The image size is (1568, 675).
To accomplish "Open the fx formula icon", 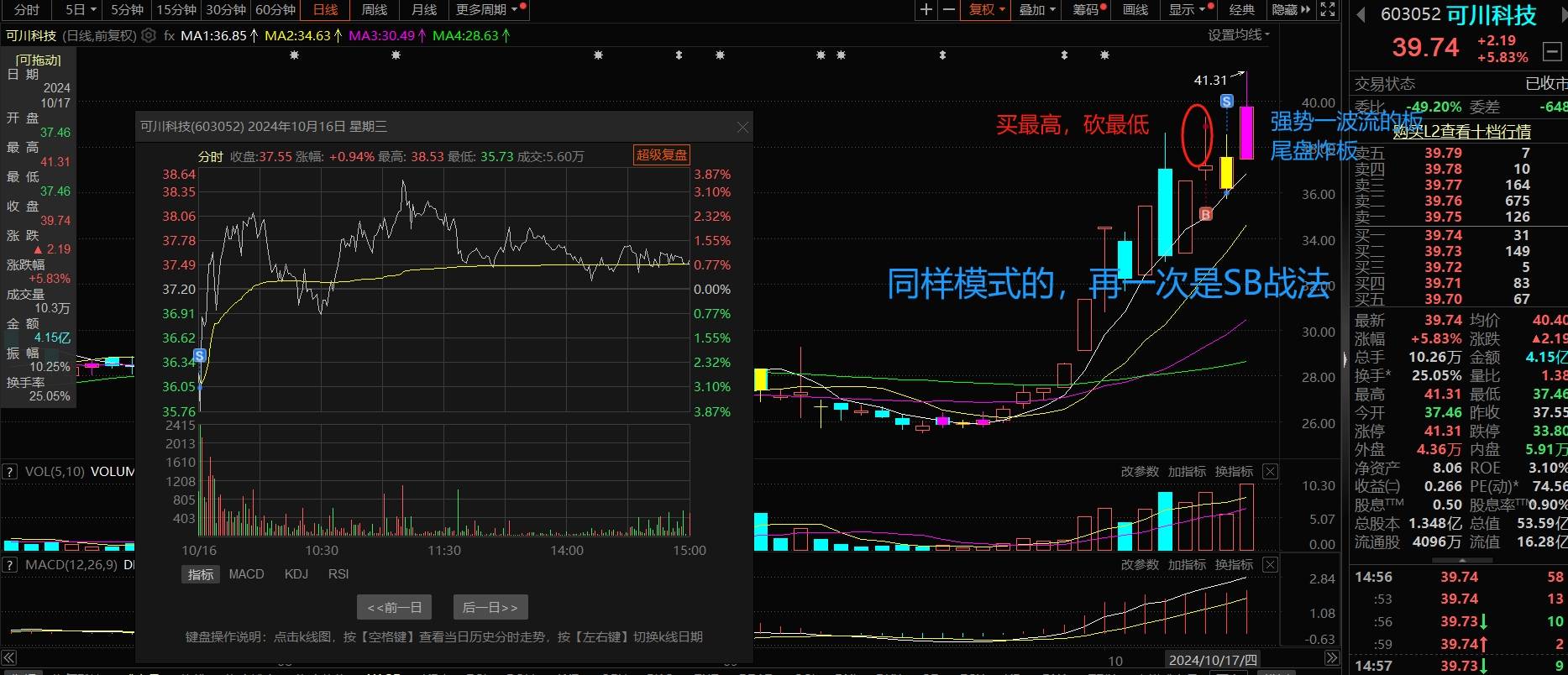I will pos(169,35).
